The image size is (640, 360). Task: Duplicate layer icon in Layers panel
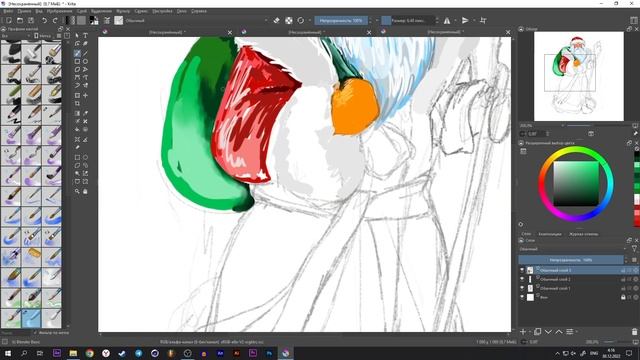click(538, 331)
